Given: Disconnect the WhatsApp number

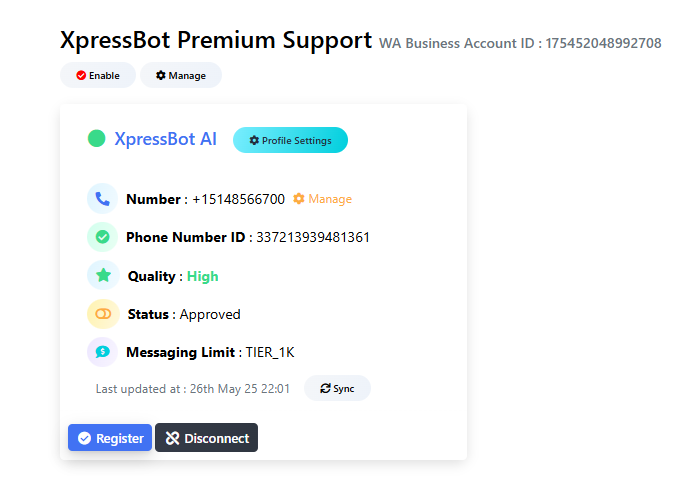Looking at the screenshot, I should tap(206, 438).
